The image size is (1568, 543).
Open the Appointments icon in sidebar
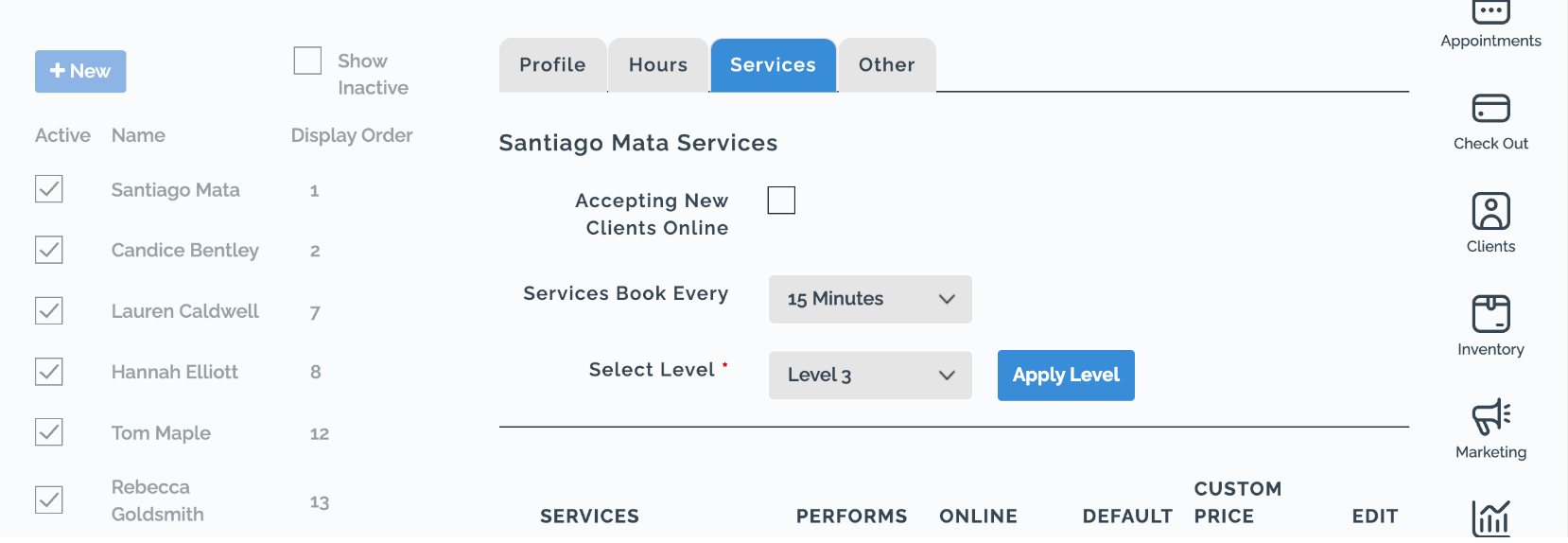click(1490, 11)
